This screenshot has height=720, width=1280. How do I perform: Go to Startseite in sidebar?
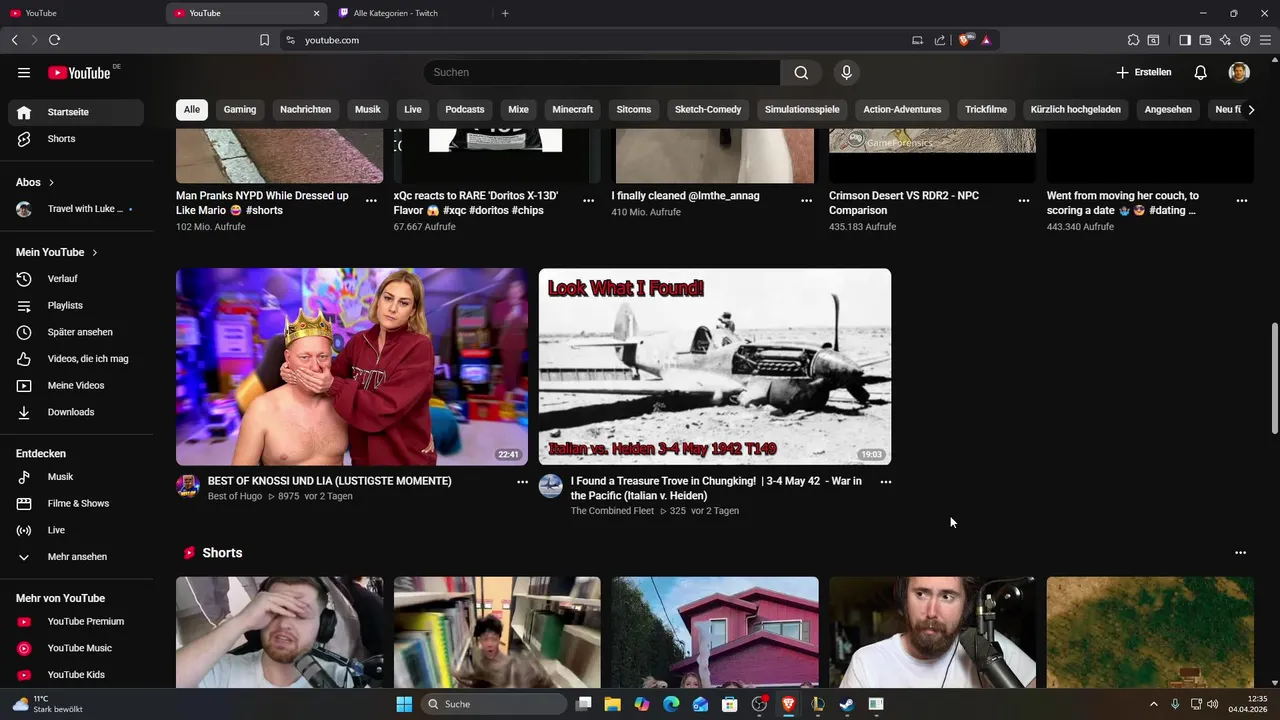pyautogui.click(x=75, y=112)
